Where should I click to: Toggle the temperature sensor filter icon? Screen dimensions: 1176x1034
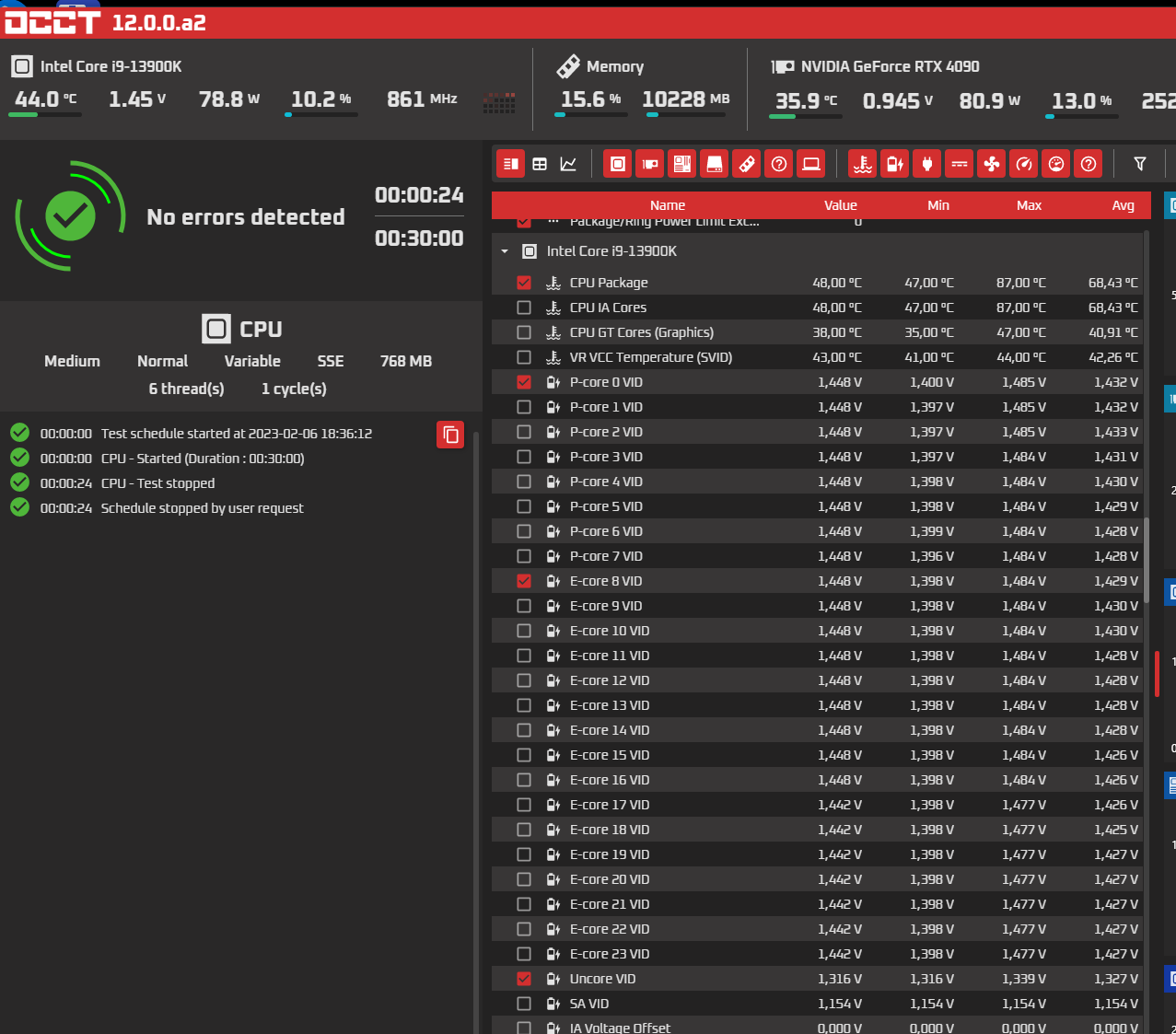(x=863, y=164)
